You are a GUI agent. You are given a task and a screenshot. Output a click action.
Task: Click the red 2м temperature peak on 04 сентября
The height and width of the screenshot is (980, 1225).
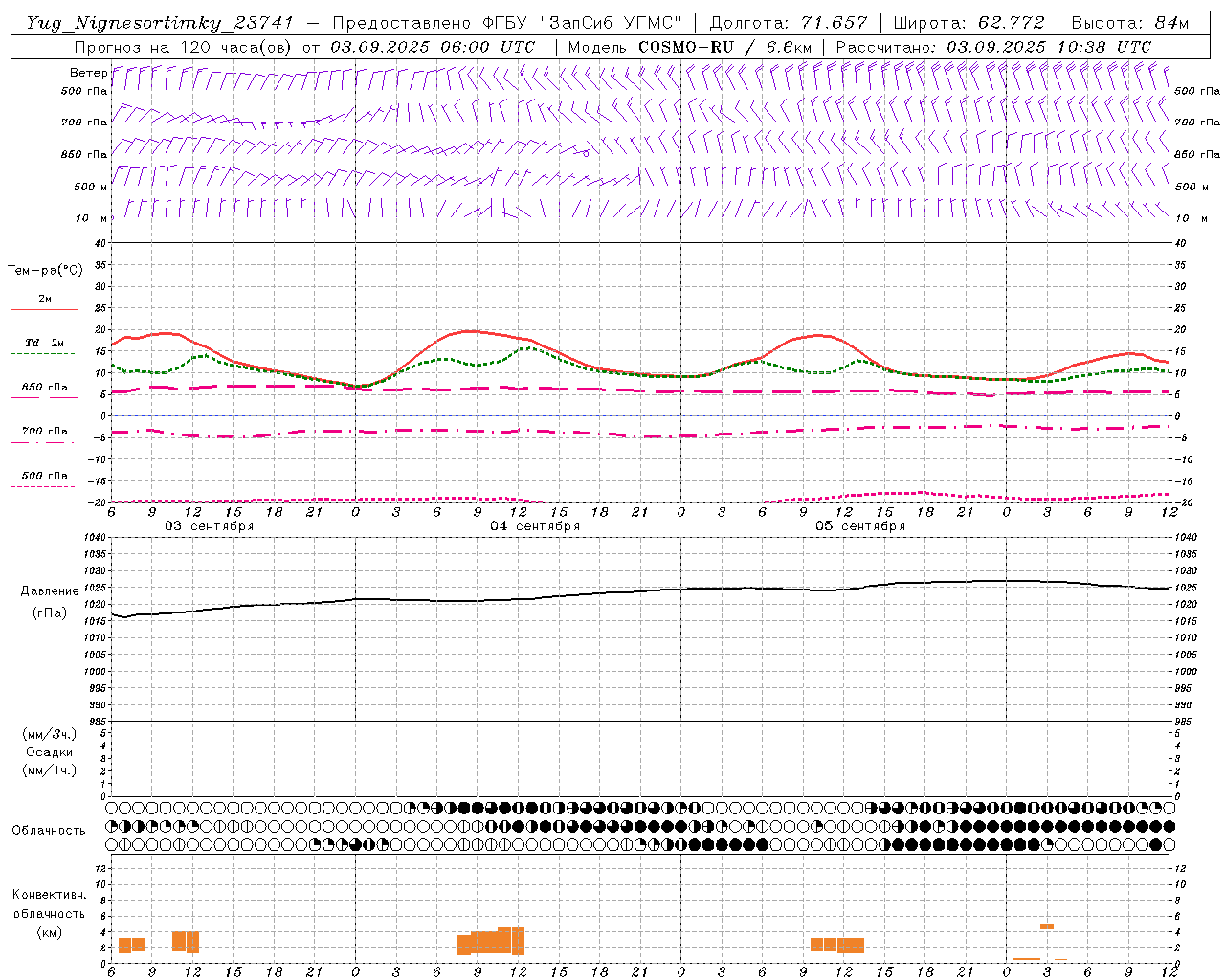[470, 331]
